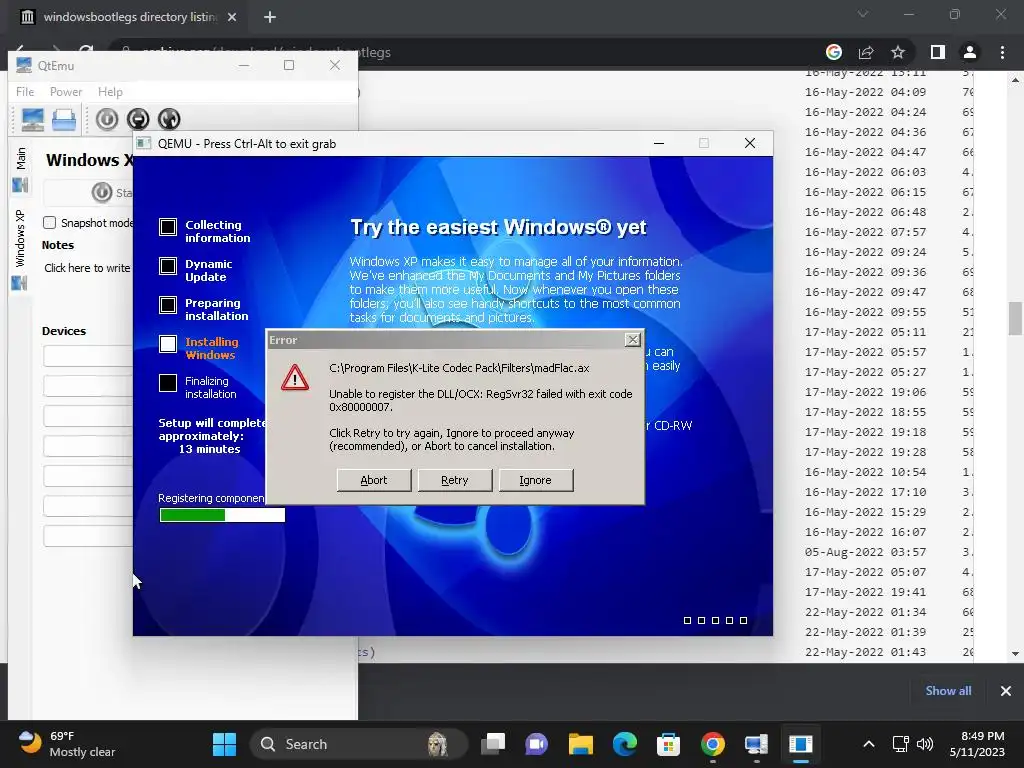
Task: Click the stop machine icon in QtEmu toolbar
Action: click(138, 120)
